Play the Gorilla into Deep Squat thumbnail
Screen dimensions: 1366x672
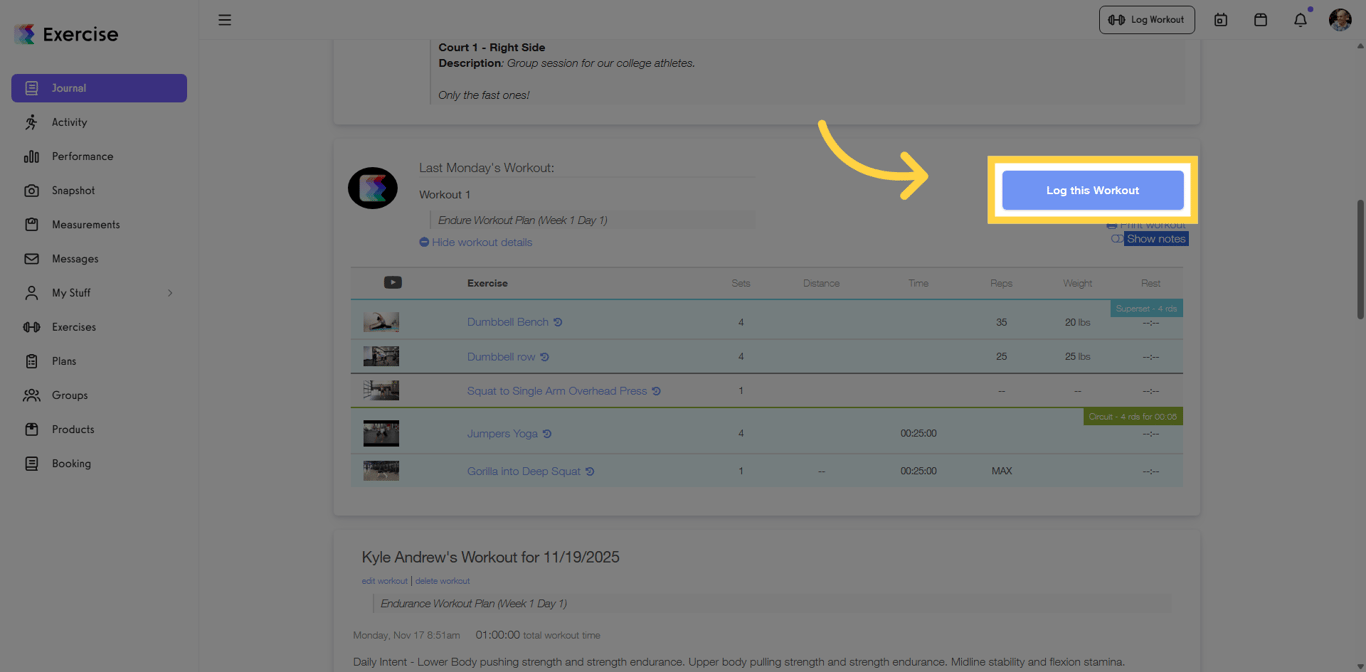(381, 470)
